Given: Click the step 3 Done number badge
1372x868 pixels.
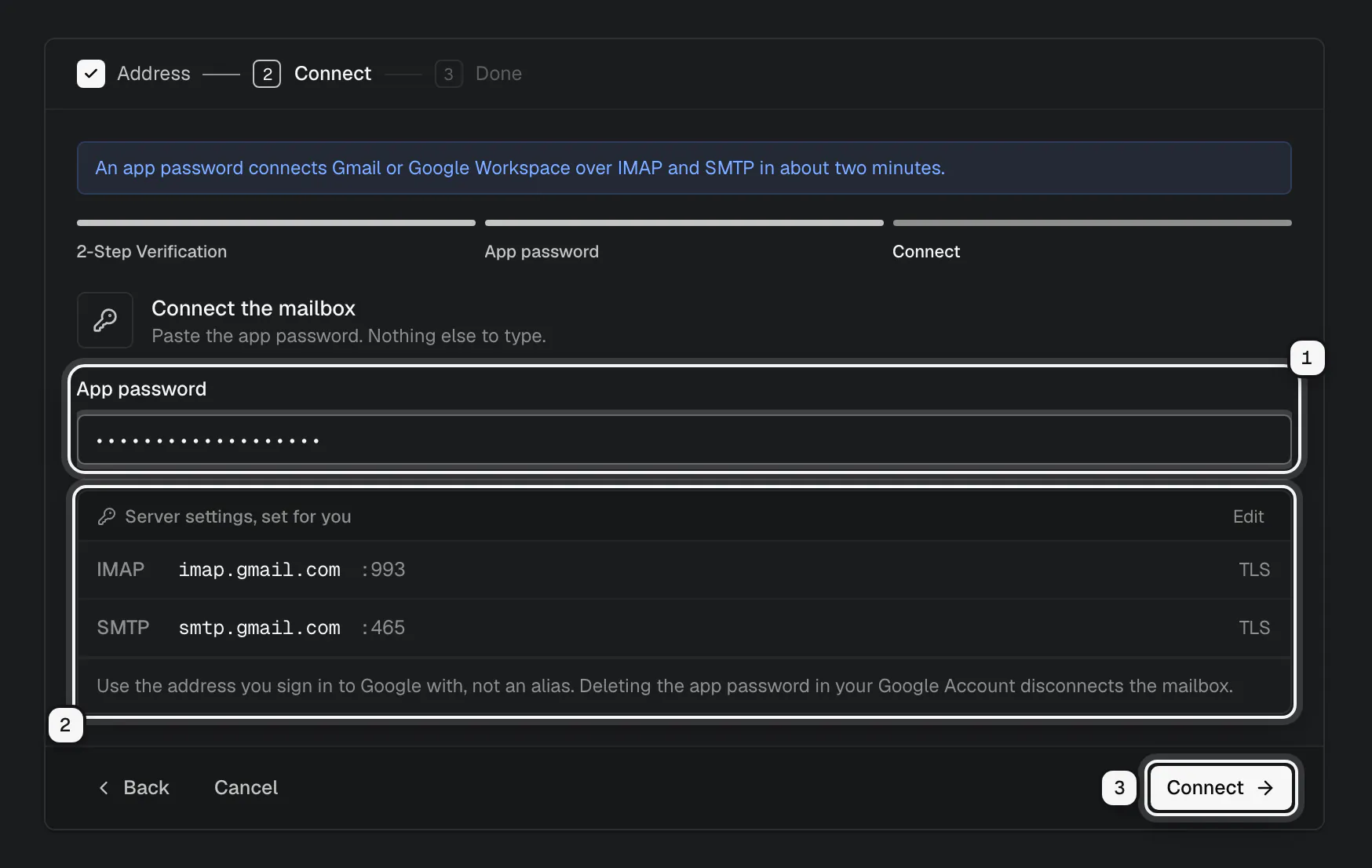Looking at the screenshot, I should pyautogui.click(x=448, y=74).
